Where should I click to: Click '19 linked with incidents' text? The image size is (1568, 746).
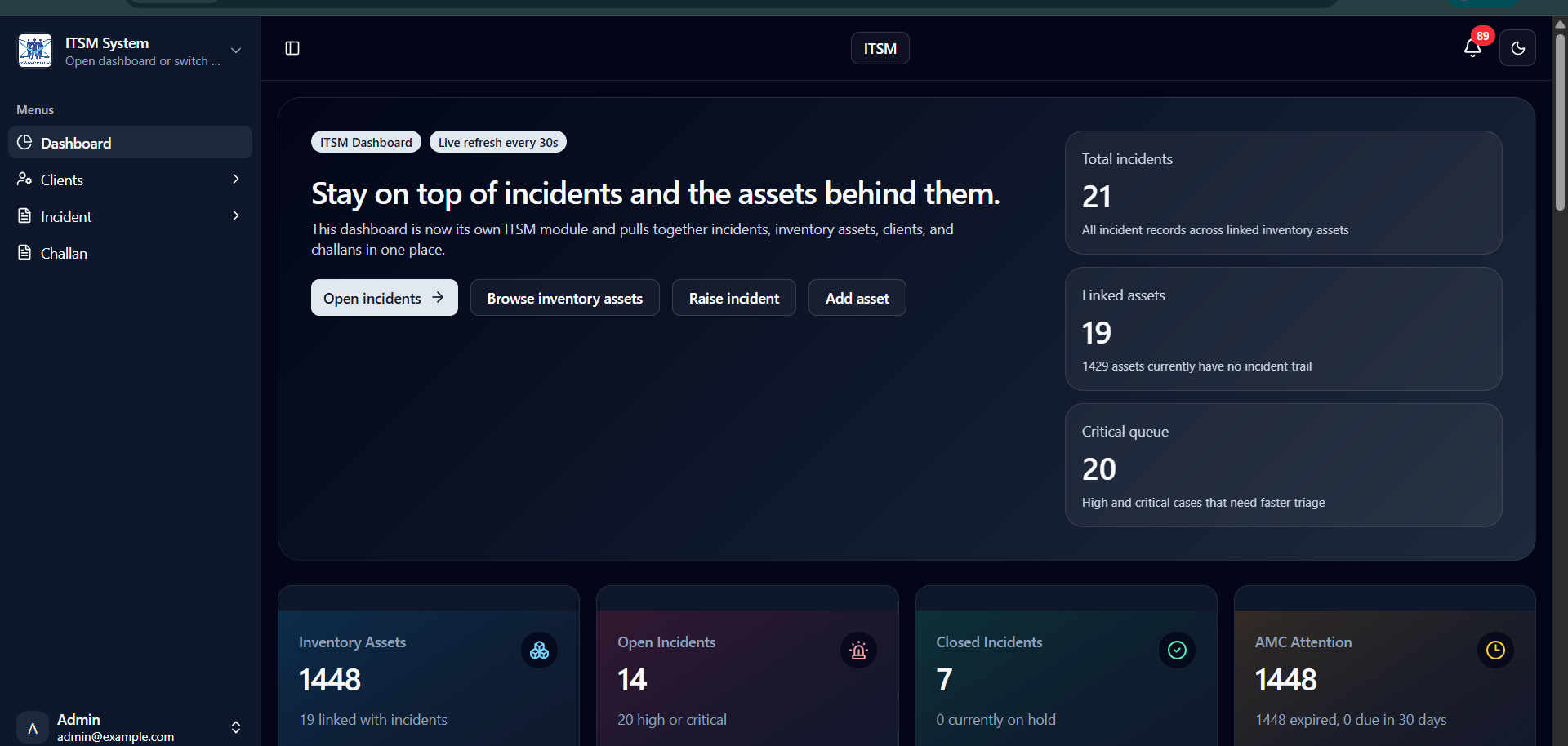373,720
